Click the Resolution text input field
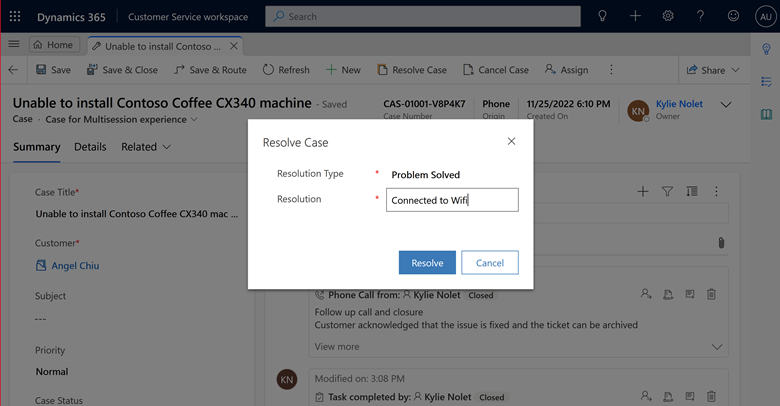This screenshot has height=406, width=780. tap(452, 200)
